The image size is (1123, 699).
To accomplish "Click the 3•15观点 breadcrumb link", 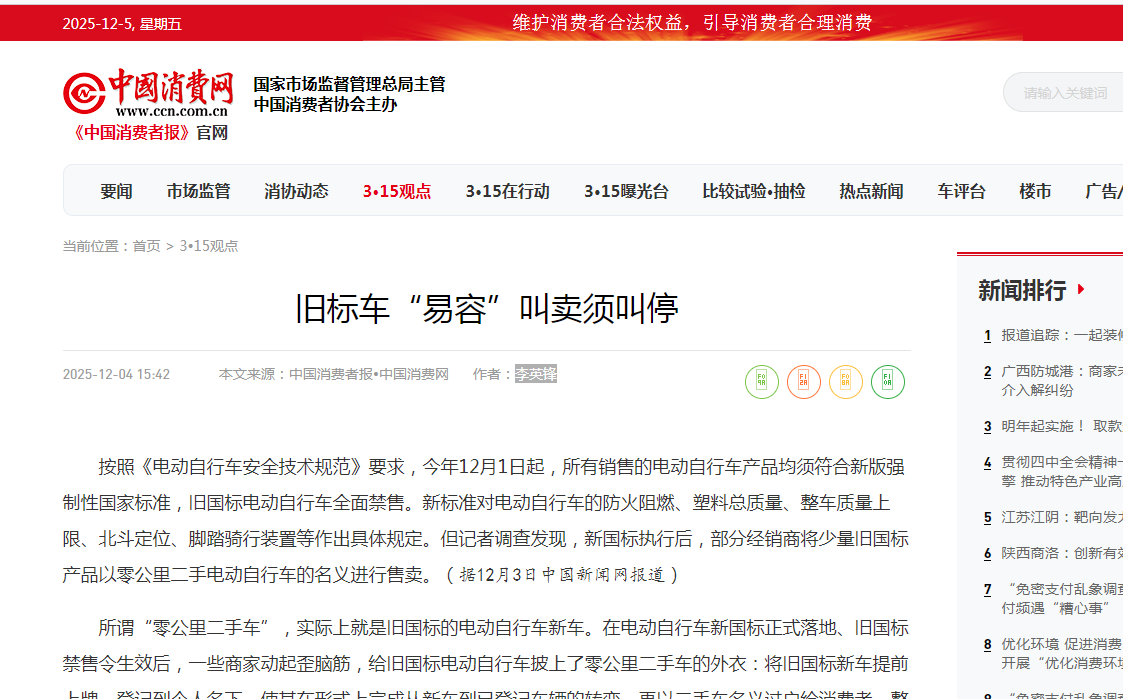I will (209, 246).
